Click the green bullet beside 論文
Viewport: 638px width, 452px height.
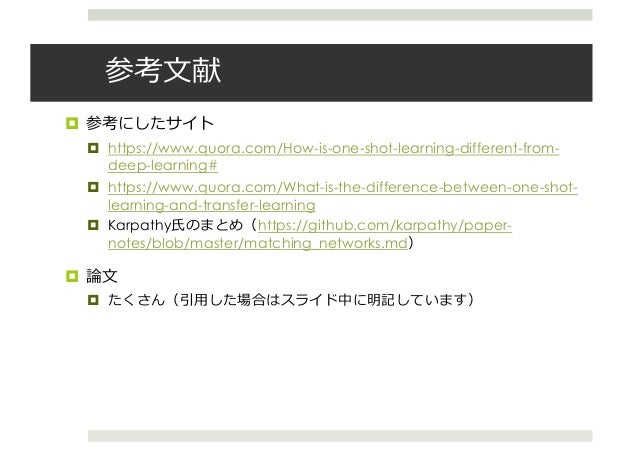tap(72, 276)
